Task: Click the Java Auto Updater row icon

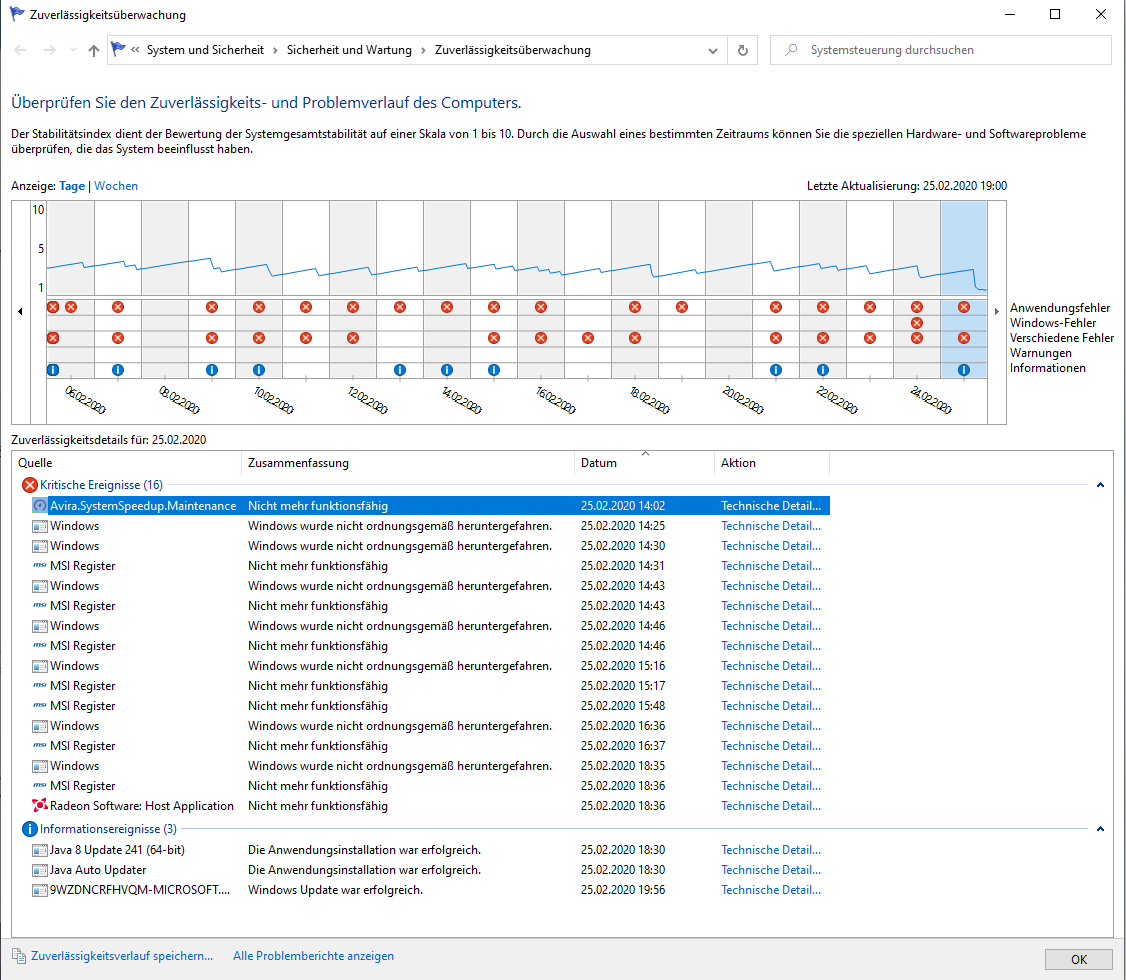Action: 40,870
